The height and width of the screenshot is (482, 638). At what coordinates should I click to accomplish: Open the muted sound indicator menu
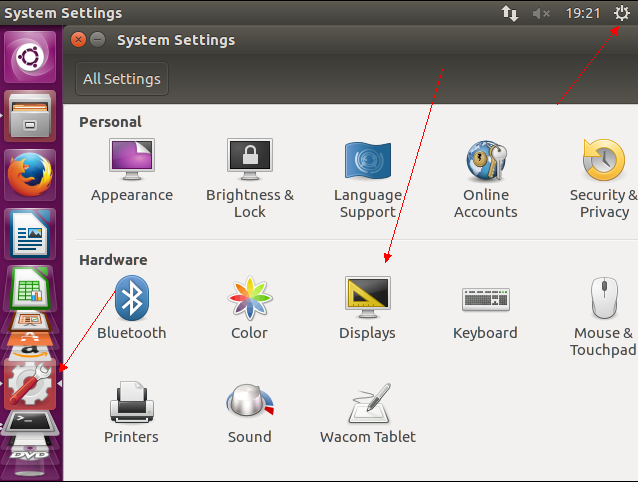pyautogui.click(x=541, y=13)
